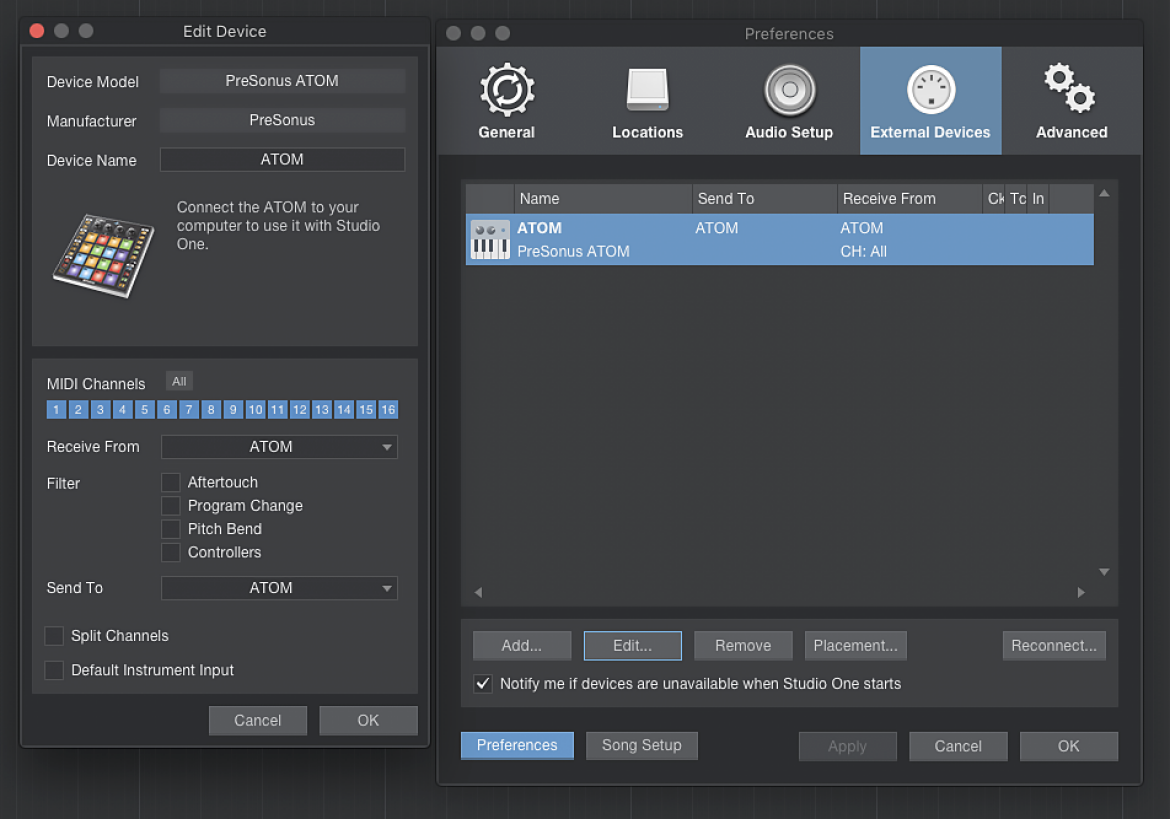Click Apply in Preferences window
This screenshot has height=819, width=1170.
[848, 746]
